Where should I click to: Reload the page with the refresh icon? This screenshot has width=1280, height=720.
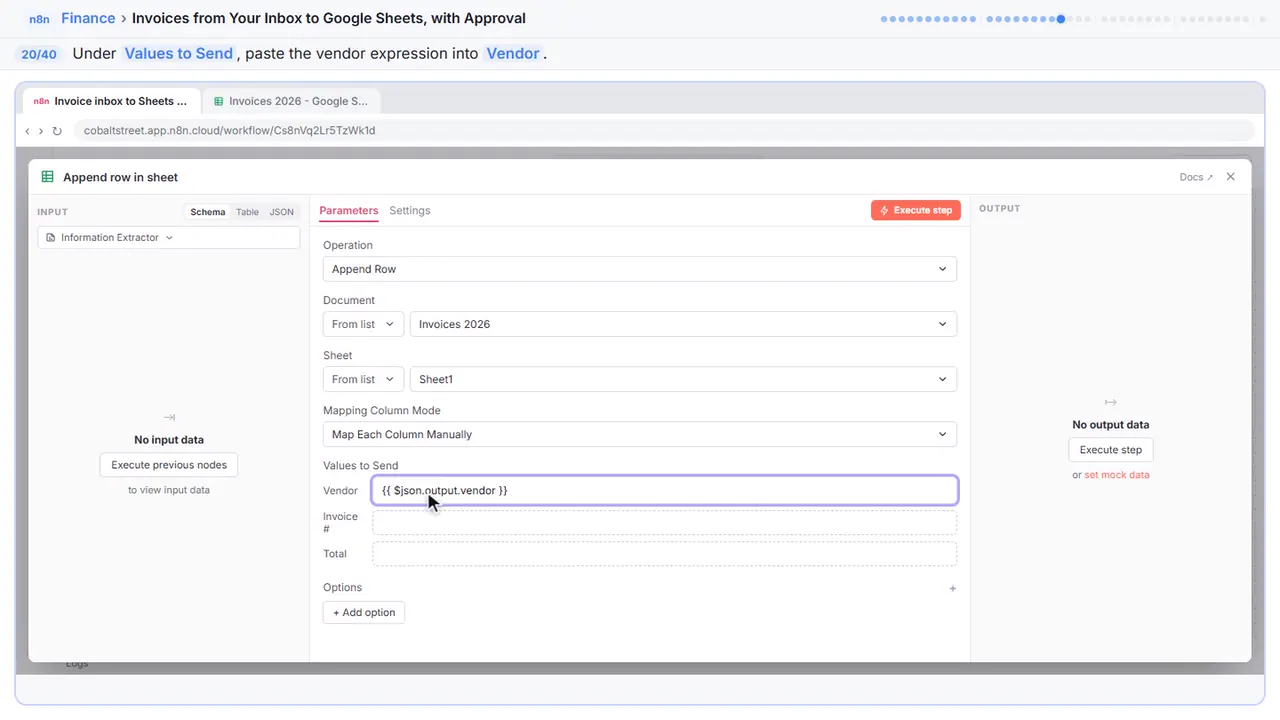57,131
